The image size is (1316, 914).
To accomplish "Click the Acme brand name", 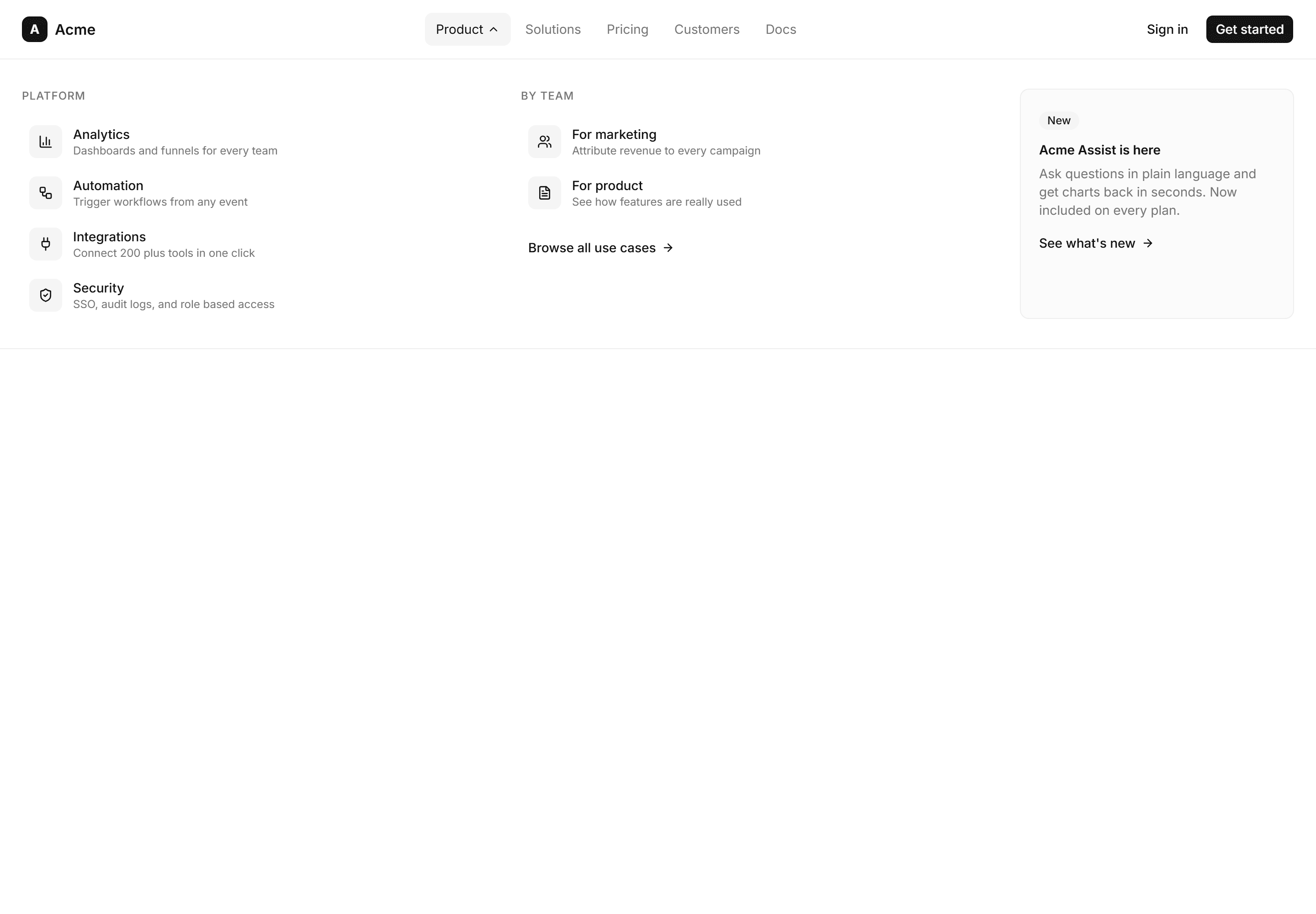I will (75, 29).
